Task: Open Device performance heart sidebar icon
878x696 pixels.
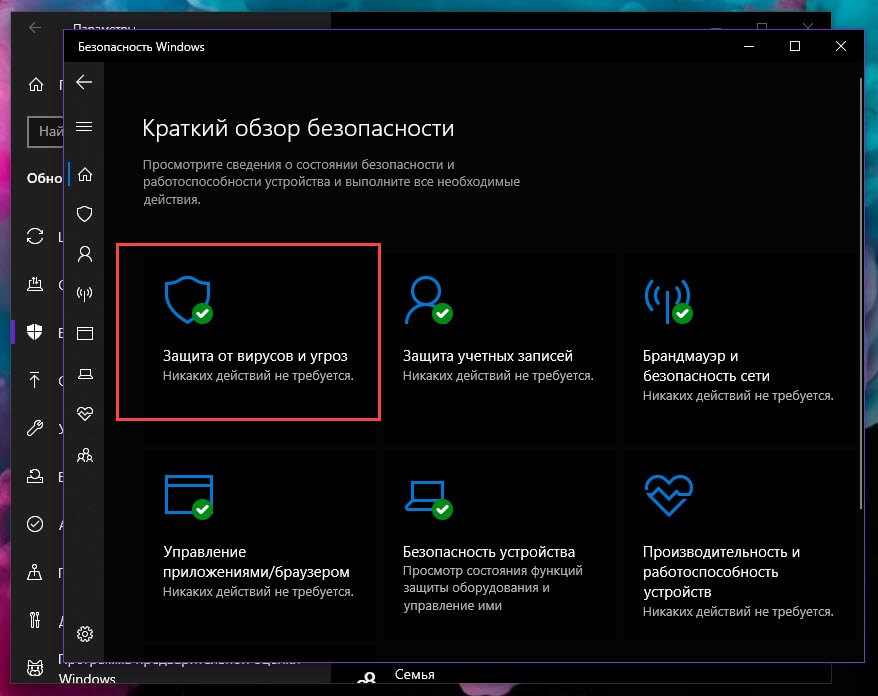Action: click(85, 414)
